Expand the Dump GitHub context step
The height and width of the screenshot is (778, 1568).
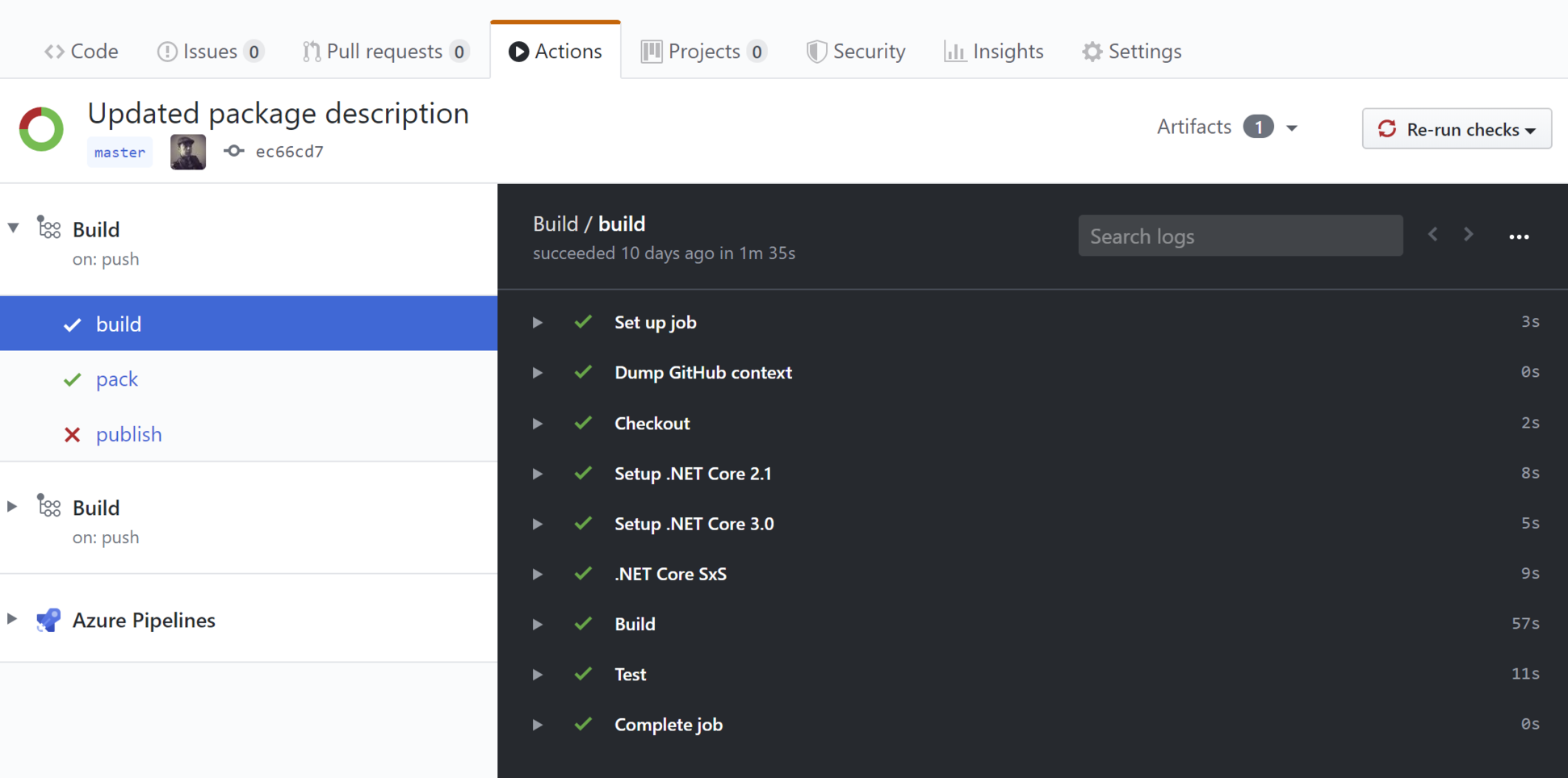point(537,372)
